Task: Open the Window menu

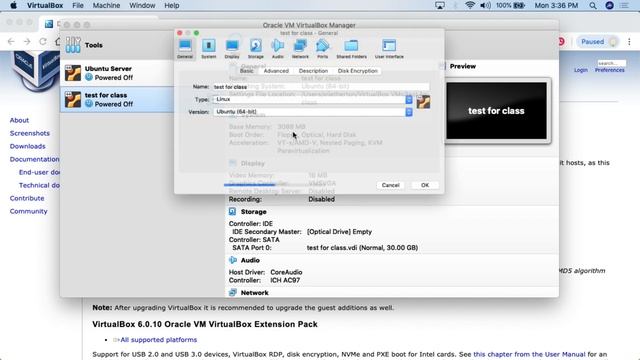Action: [x=142, y=5]
